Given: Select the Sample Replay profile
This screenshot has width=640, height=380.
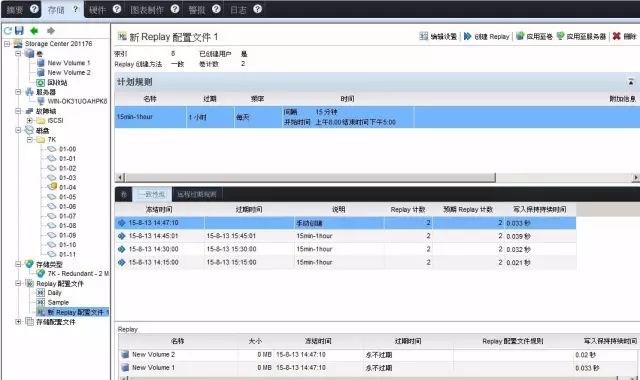Looking at the screenshot, I should [x=58, y=302].
